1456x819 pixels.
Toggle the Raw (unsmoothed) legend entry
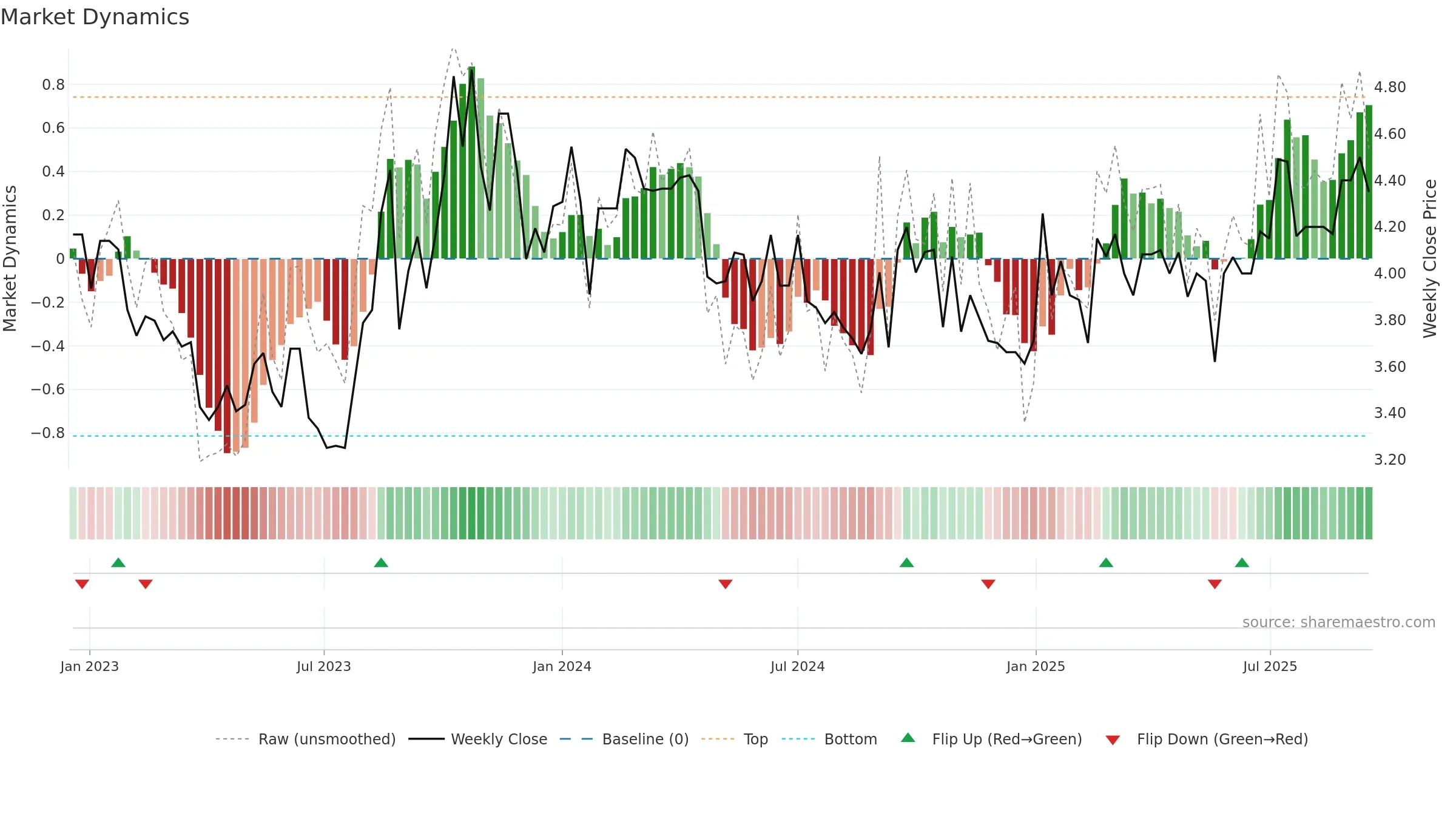coord(306,739)
